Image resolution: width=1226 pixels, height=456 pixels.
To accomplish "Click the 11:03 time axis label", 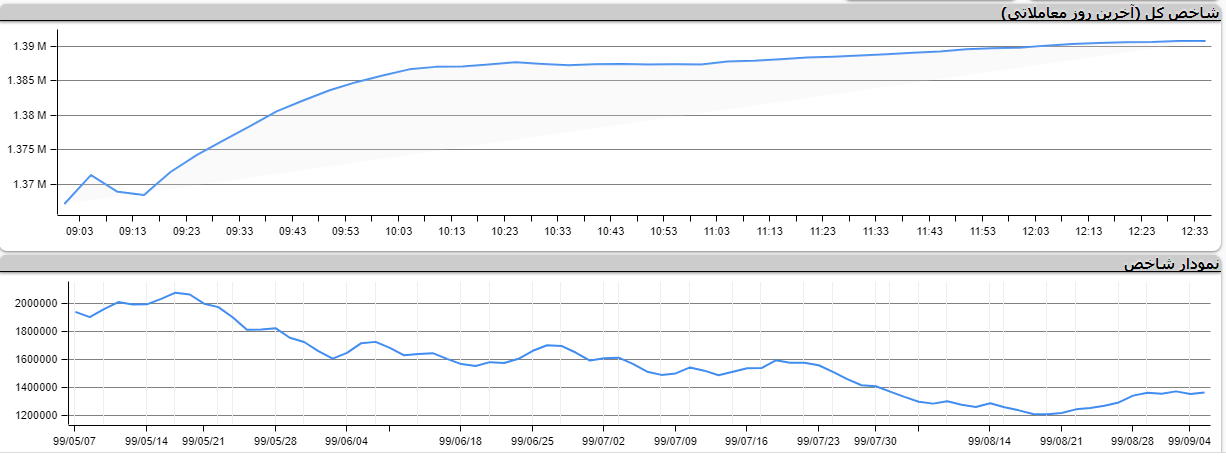I will 716,231.
